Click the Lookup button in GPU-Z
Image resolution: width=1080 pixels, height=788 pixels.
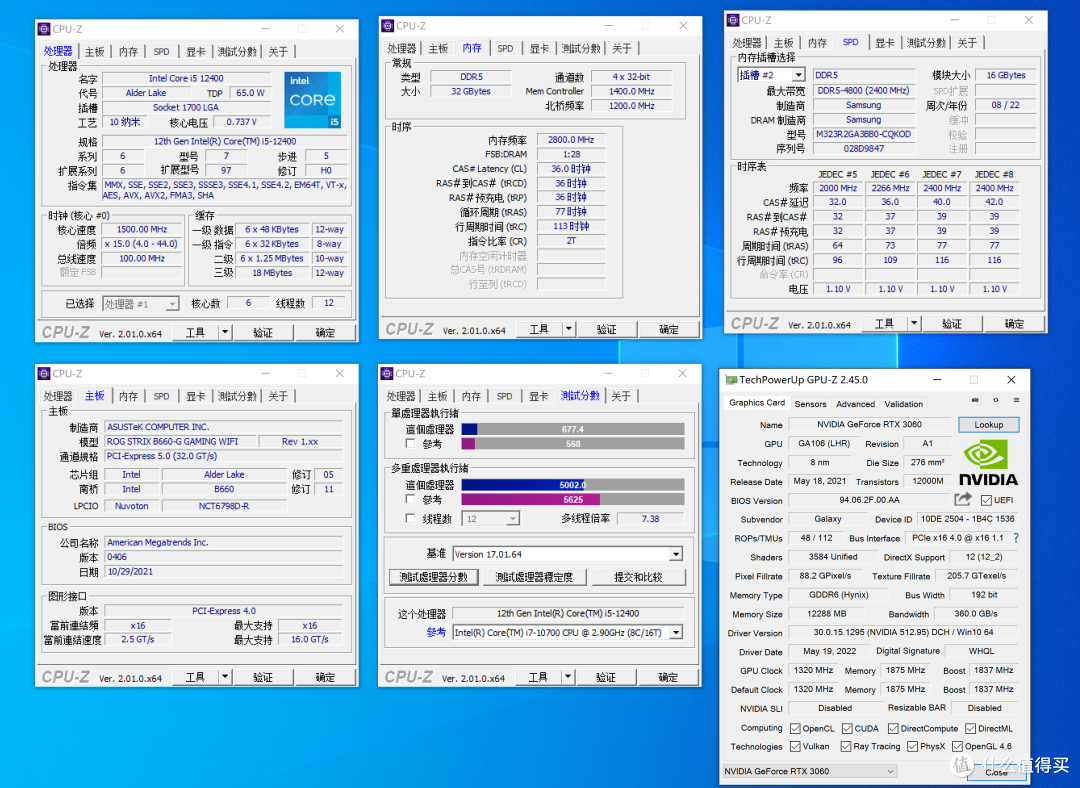988,425
